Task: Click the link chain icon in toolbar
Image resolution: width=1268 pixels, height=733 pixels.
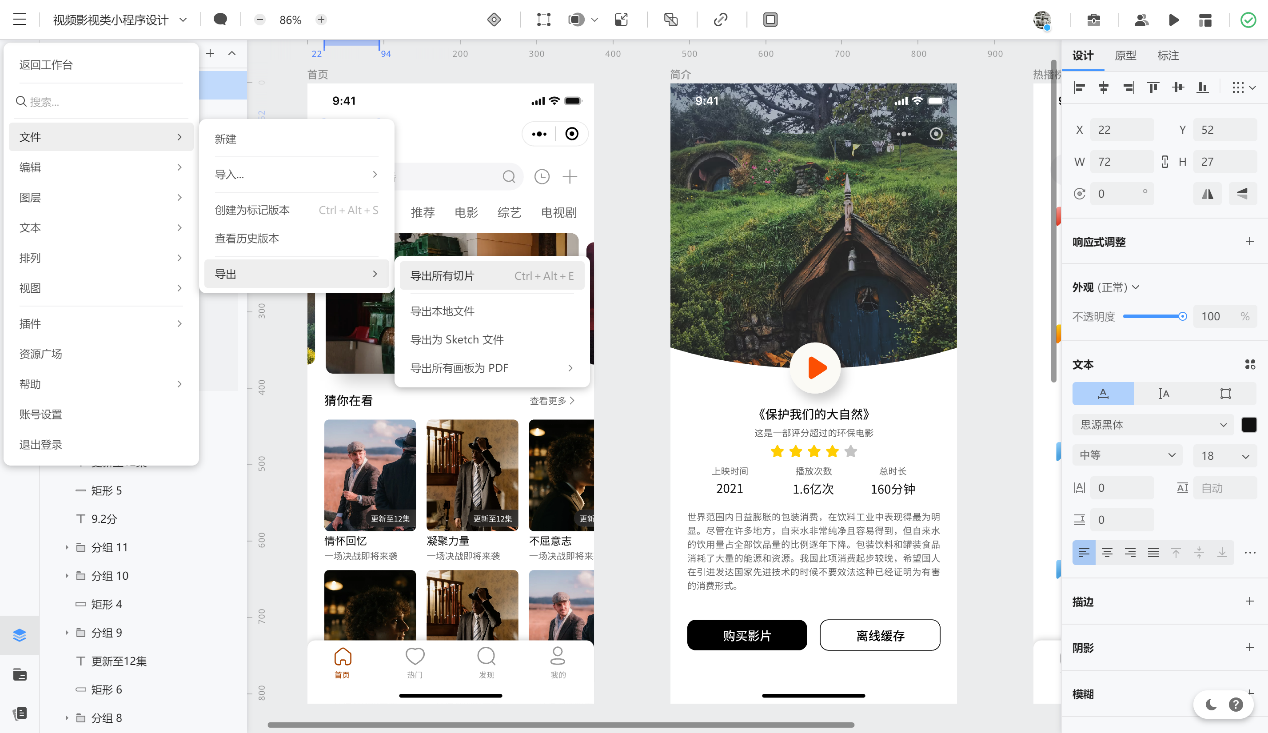Action: tap(720, 19)
